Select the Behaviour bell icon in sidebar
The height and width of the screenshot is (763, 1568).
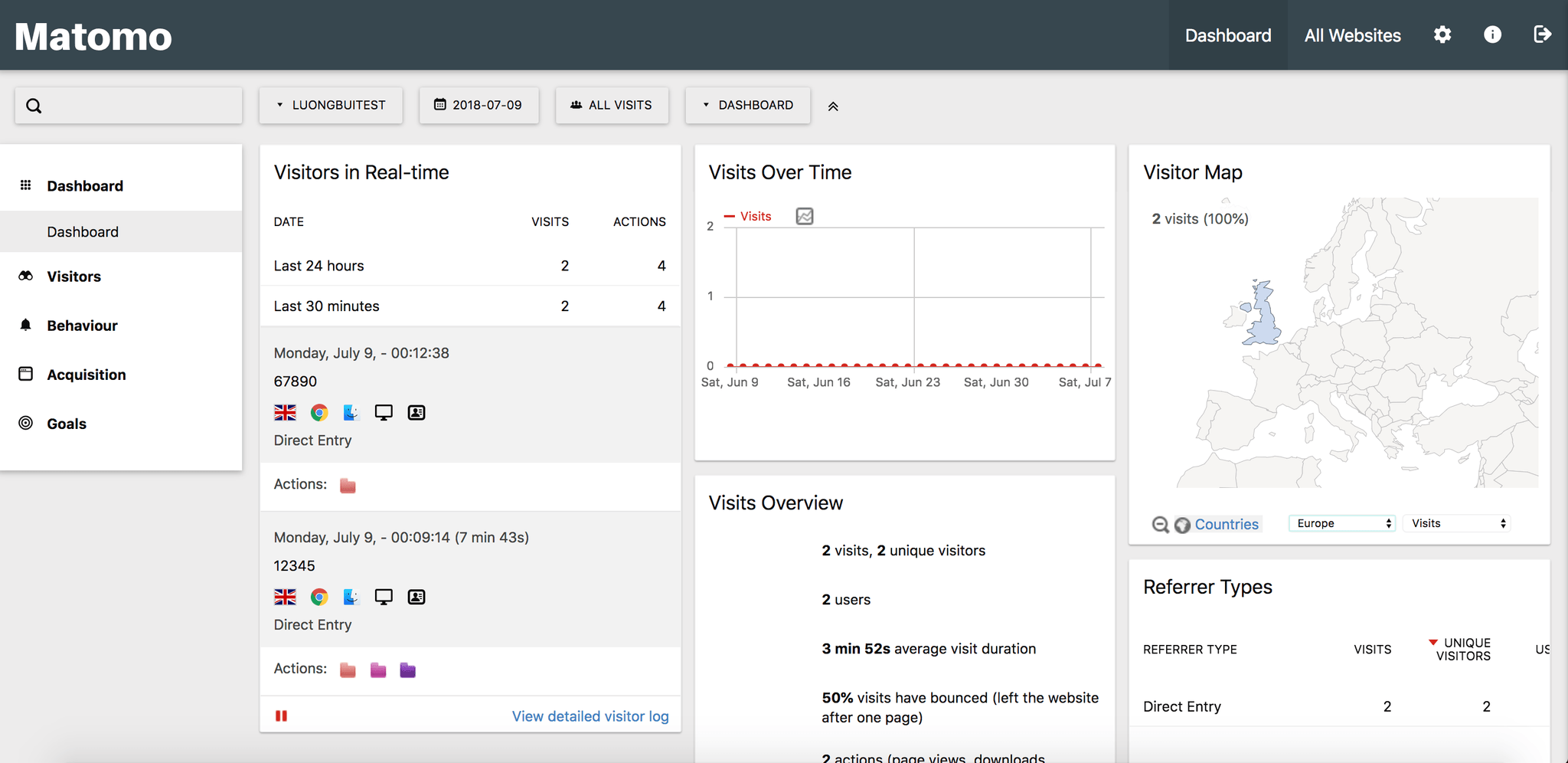[26, 325]
